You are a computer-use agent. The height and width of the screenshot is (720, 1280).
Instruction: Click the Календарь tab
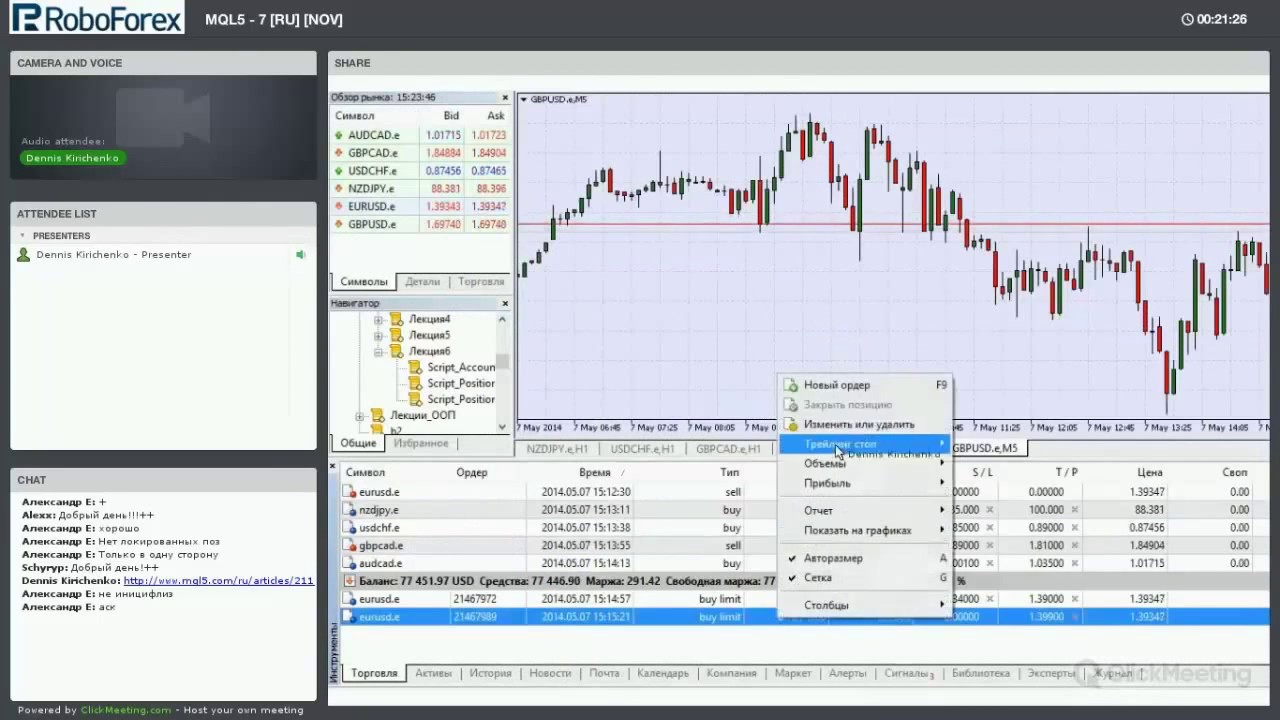[x=663, y=673]
